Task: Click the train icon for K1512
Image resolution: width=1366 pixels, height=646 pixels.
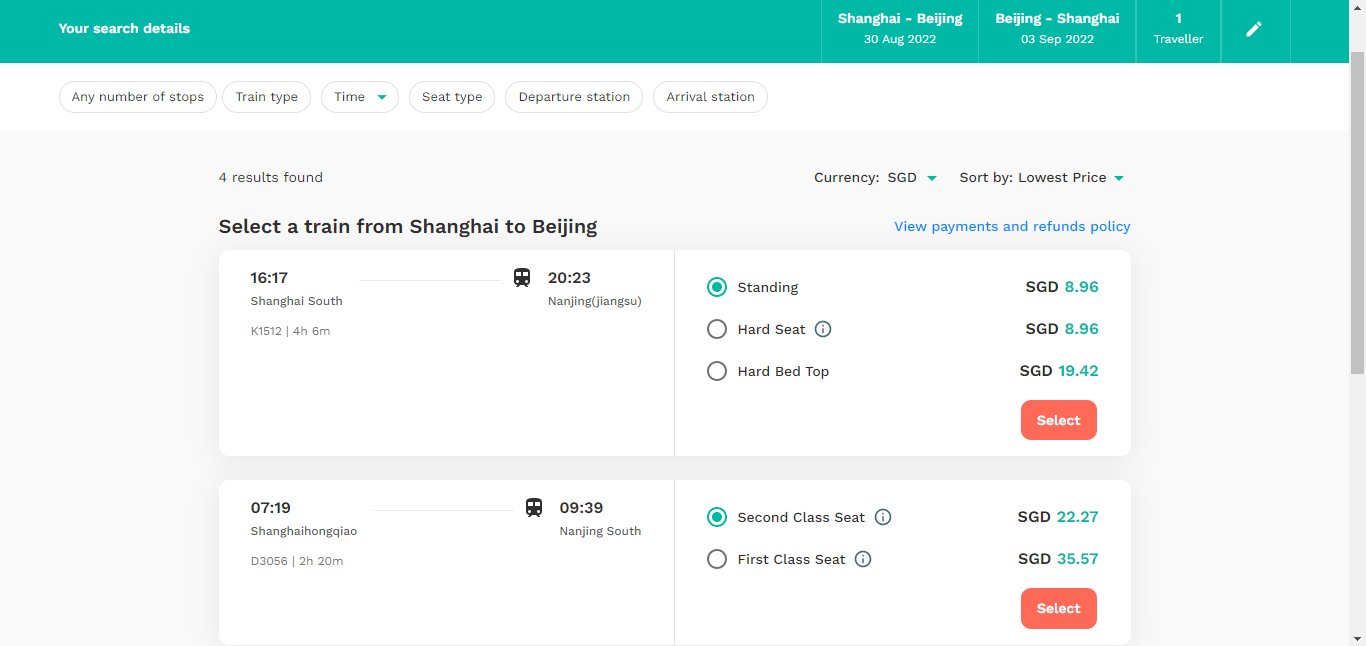Action: point(522,277)
